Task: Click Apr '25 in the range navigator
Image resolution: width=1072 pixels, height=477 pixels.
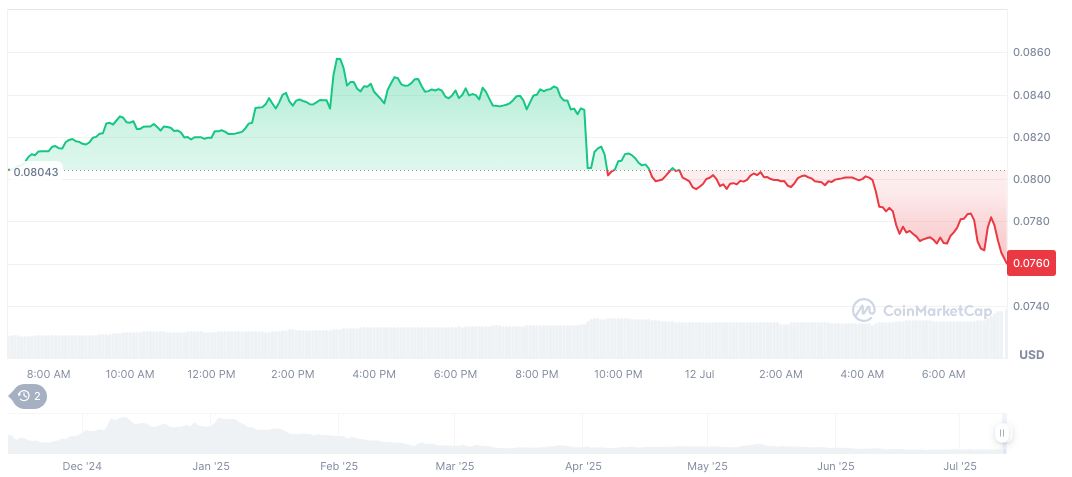Action: click(583, 466)
